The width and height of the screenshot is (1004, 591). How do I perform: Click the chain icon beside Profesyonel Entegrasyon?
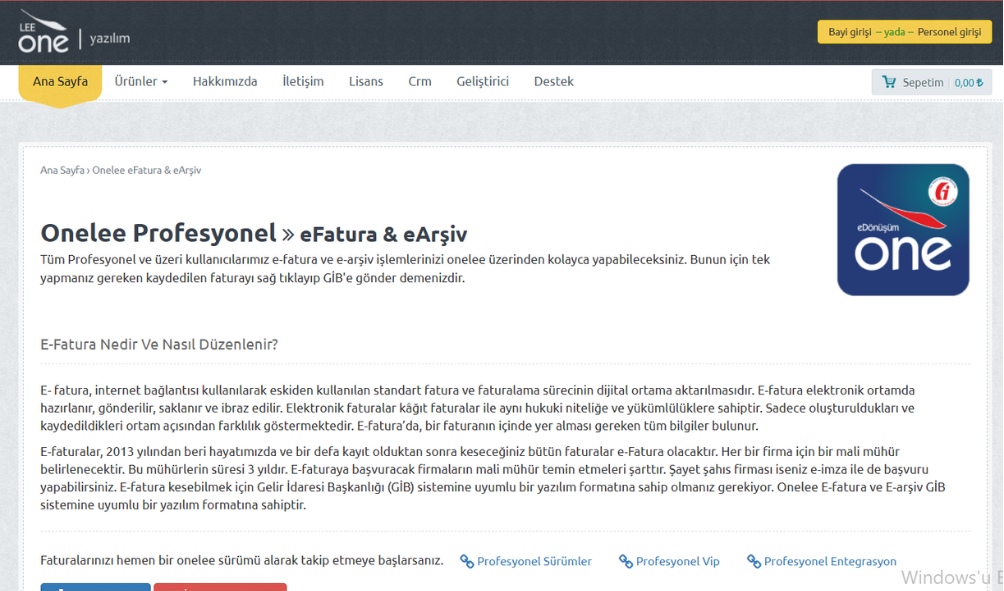tap(754, 562)
